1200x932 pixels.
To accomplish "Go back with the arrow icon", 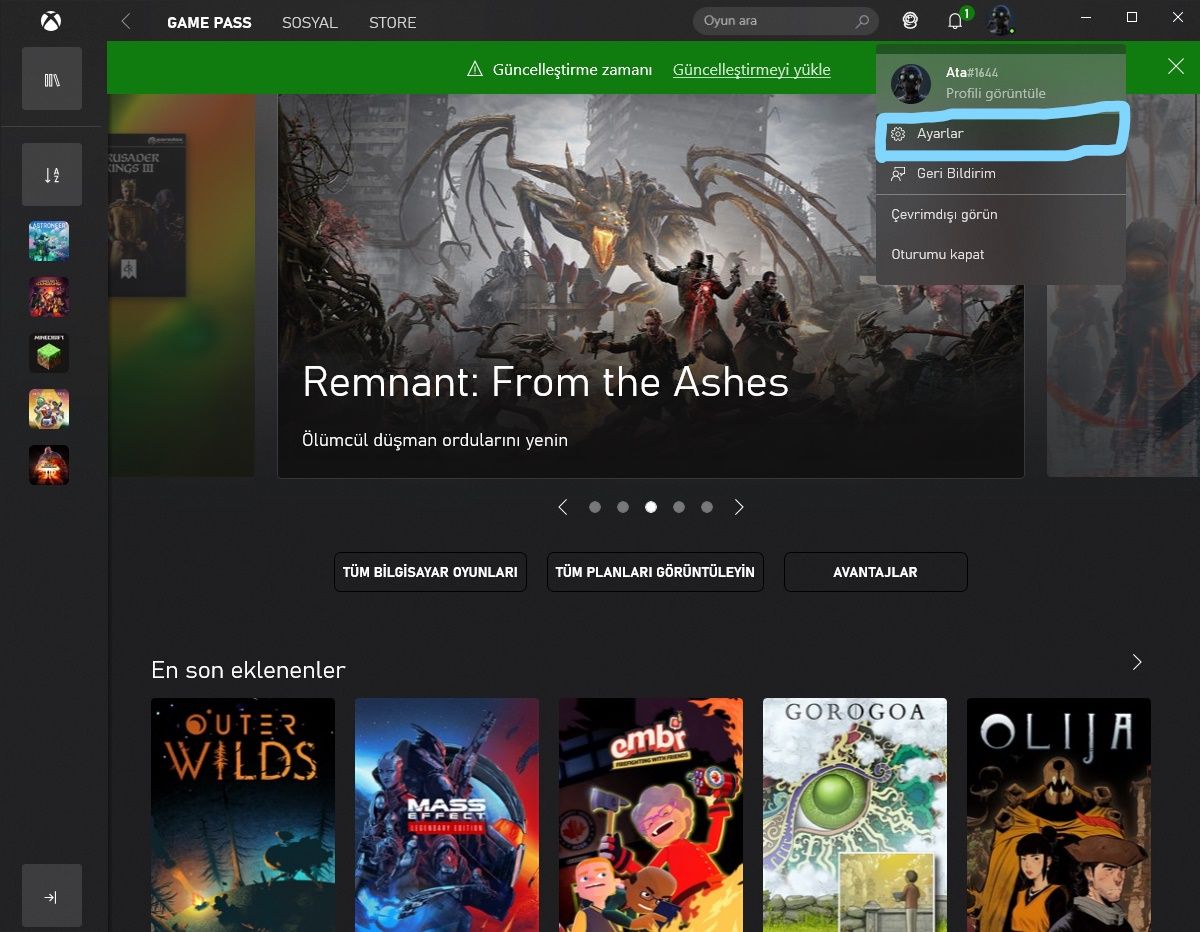I will pos(125,21).
